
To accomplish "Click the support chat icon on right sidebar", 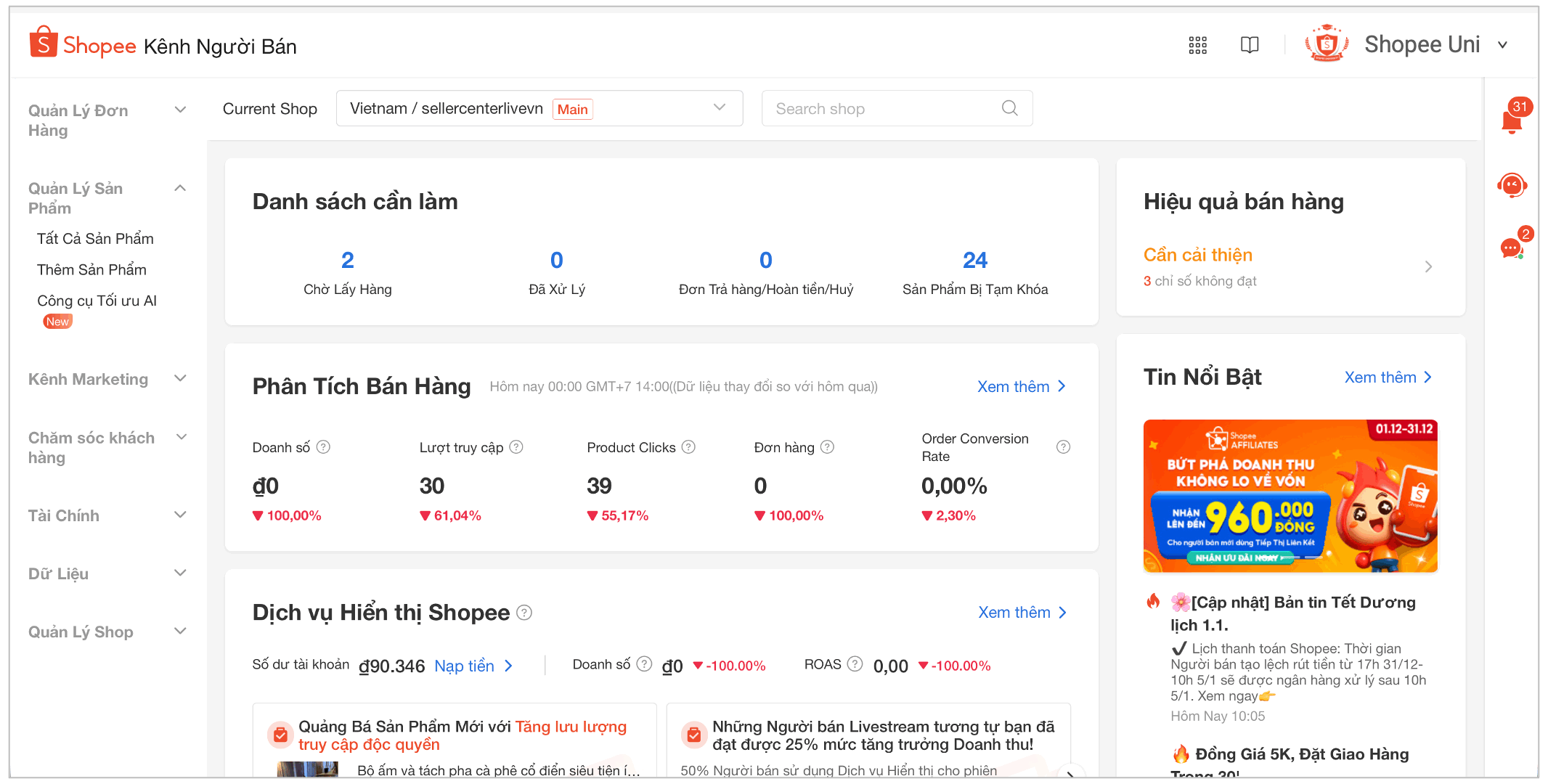I will tap(1511, 185).
